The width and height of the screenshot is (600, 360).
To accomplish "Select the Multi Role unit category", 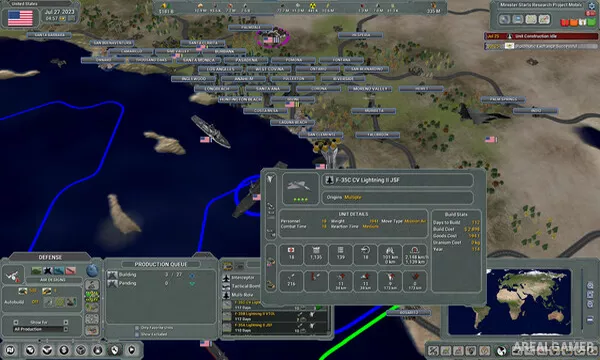I will pyautogui.click(x=241, y=295).
